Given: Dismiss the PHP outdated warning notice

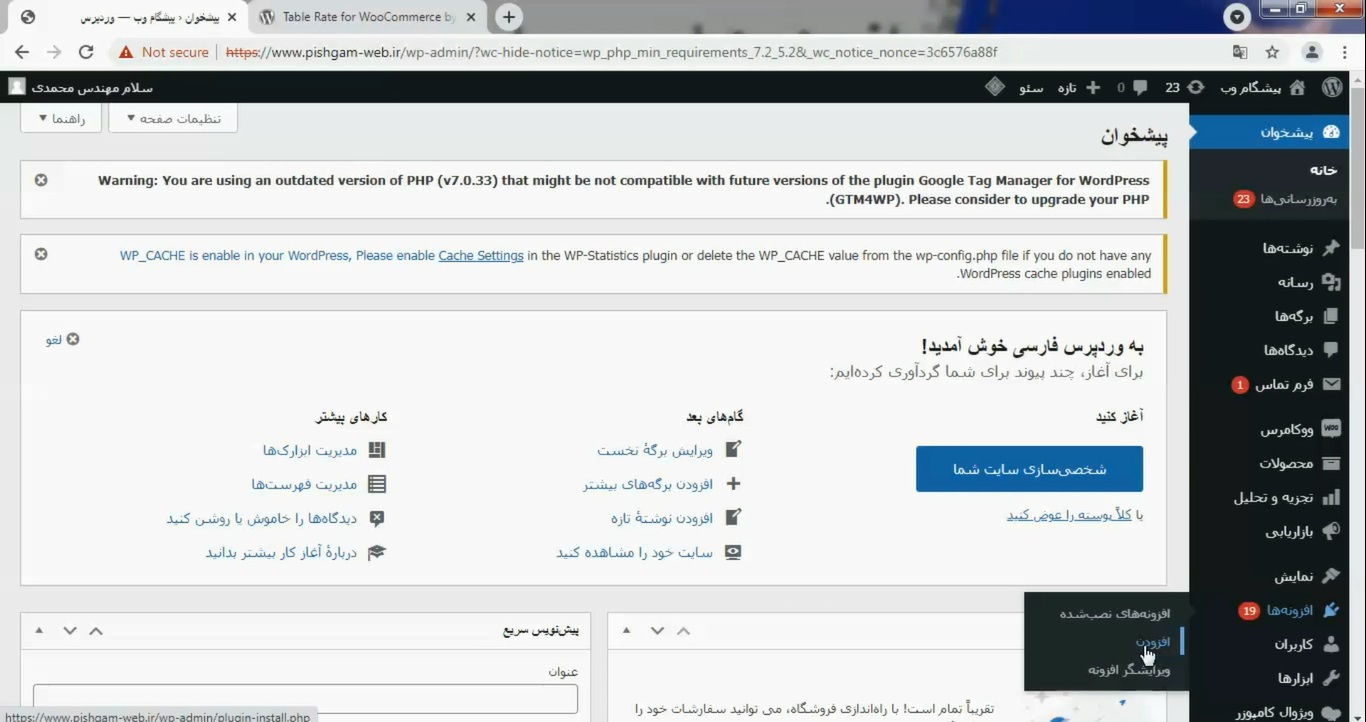Looking at the screenshot, I should tap(41, 180).
